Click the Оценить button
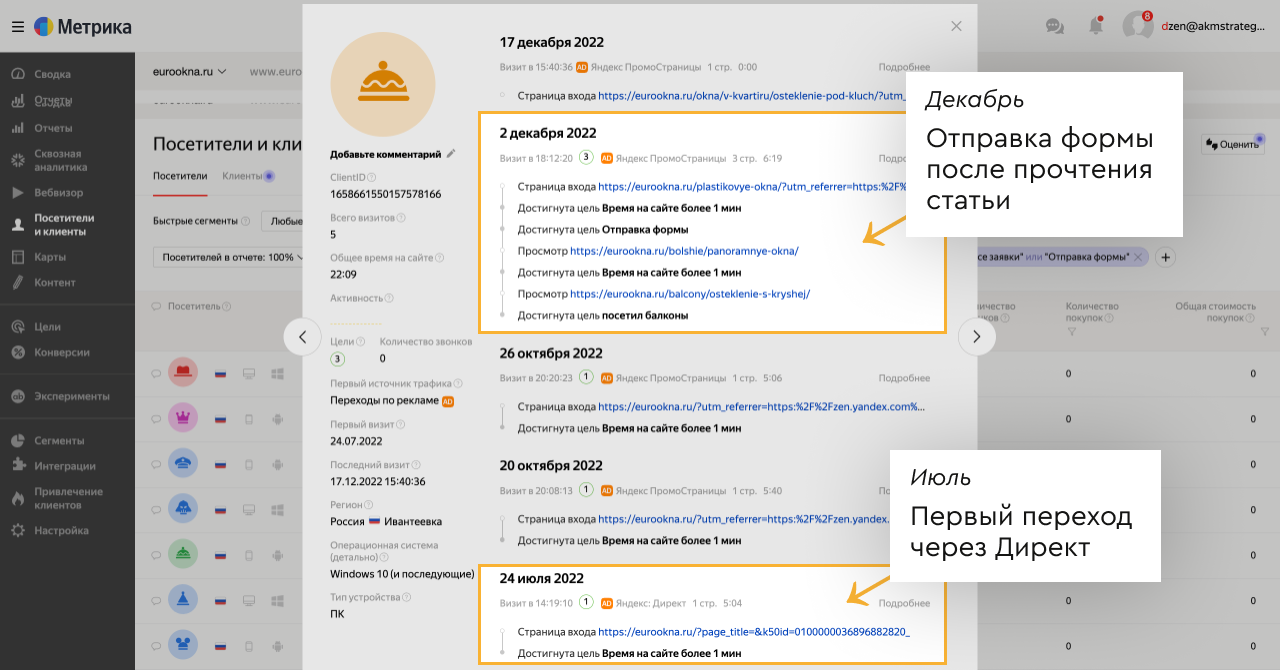The width and height of the screenshot is (1280, 670). [1233, 144]
